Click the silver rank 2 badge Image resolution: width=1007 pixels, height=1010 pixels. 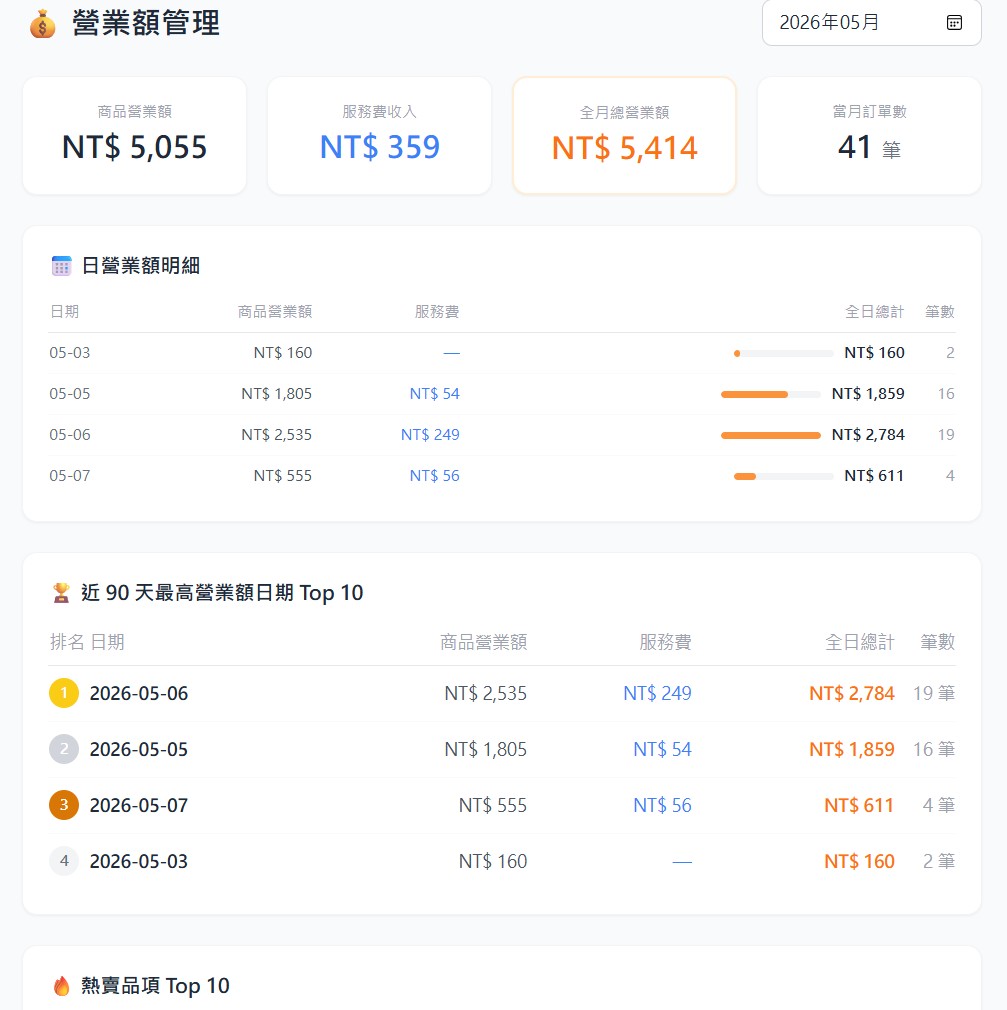[64, 749]
